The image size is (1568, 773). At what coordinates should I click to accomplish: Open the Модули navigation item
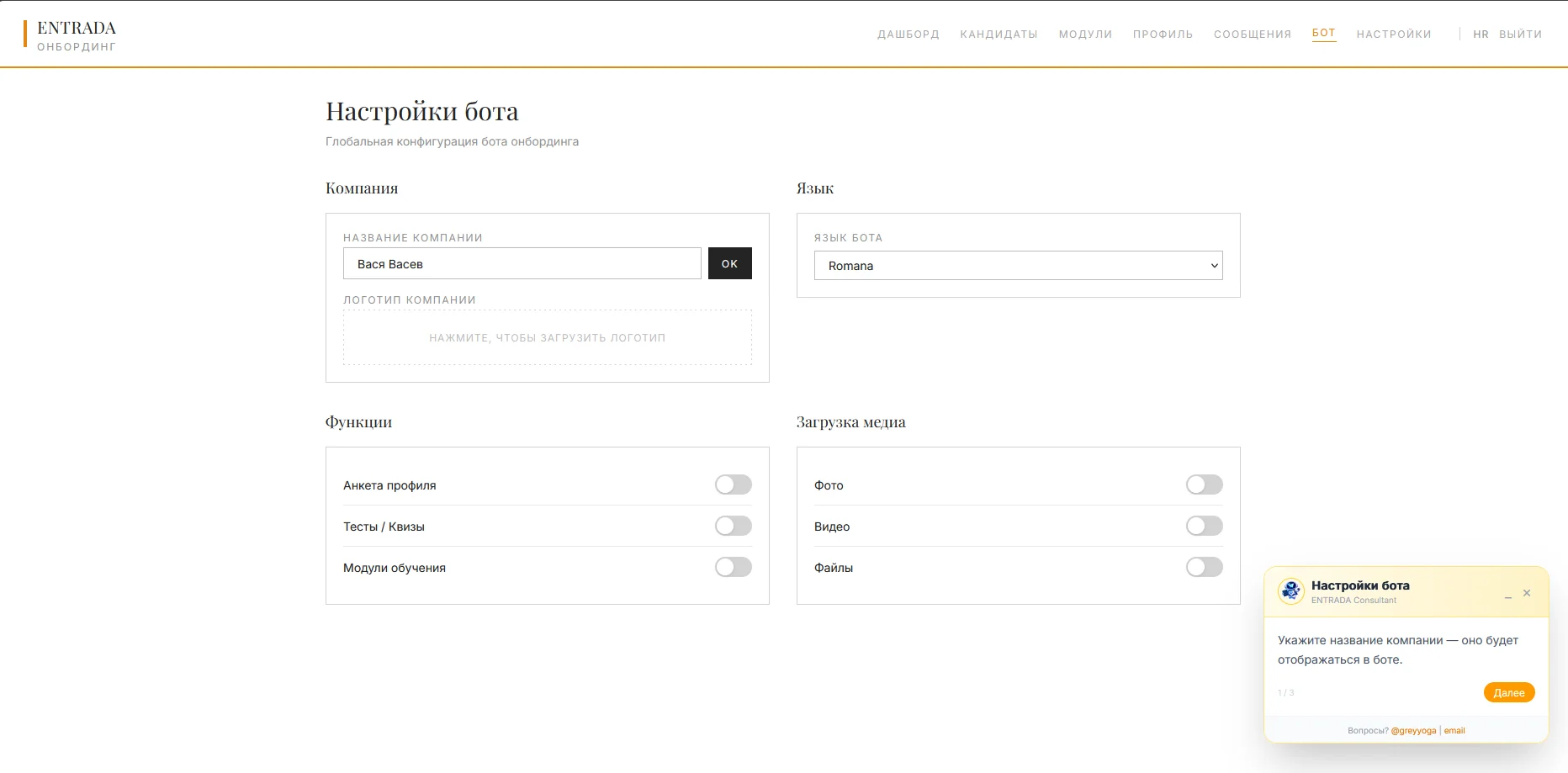coord(1085,34)
